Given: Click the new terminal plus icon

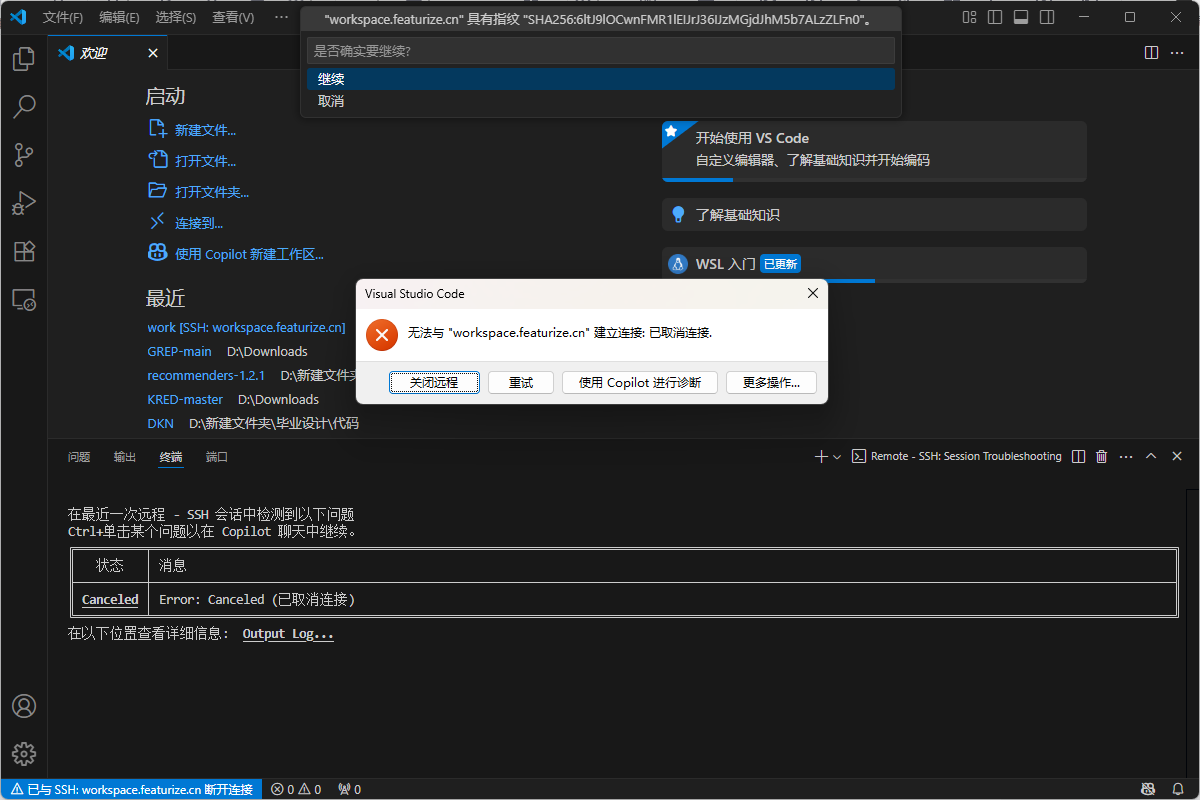Looking at the screenshot, I should pyautogui.click(x=821, y=456).
